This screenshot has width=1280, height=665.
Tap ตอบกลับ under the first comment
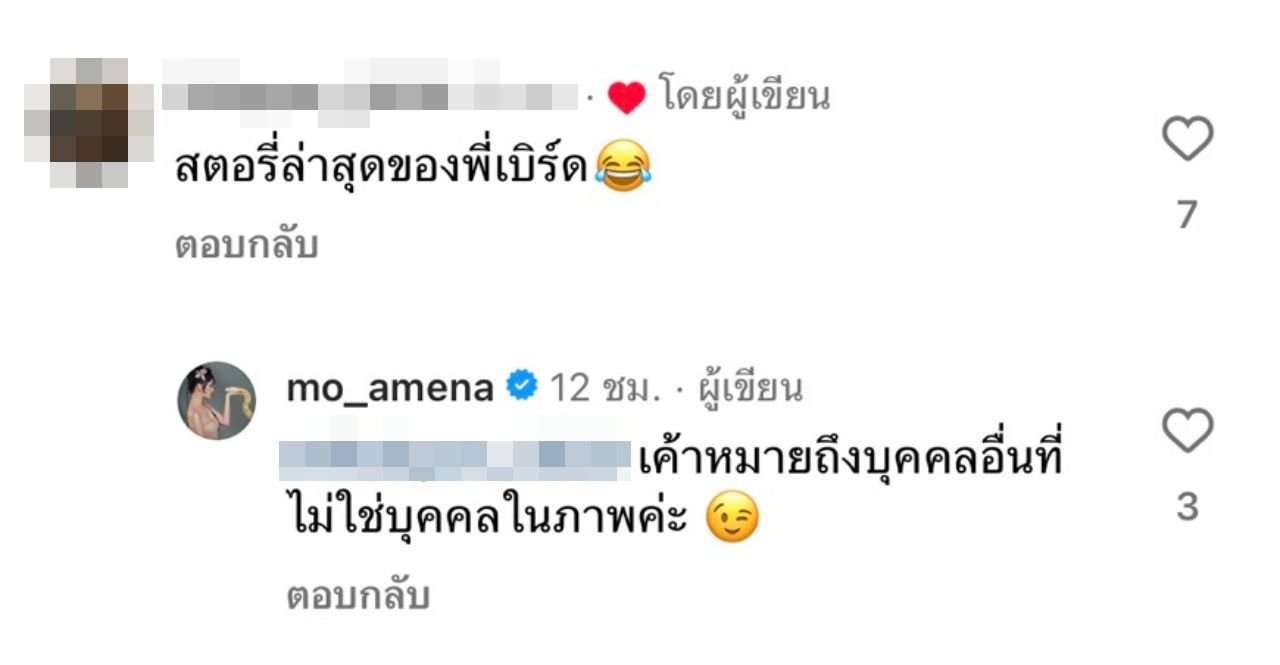tap(246, 245)
